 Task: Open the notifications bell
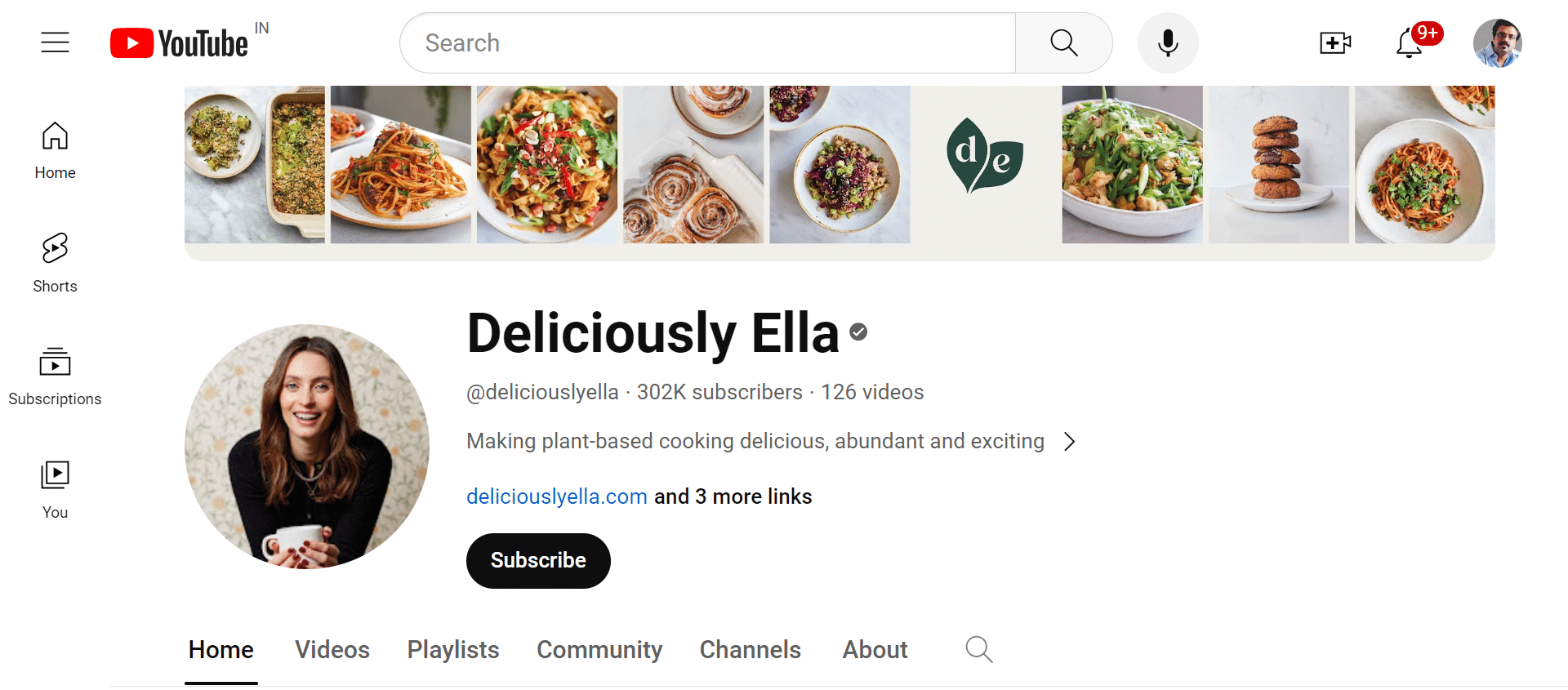tap(1410, 43)
